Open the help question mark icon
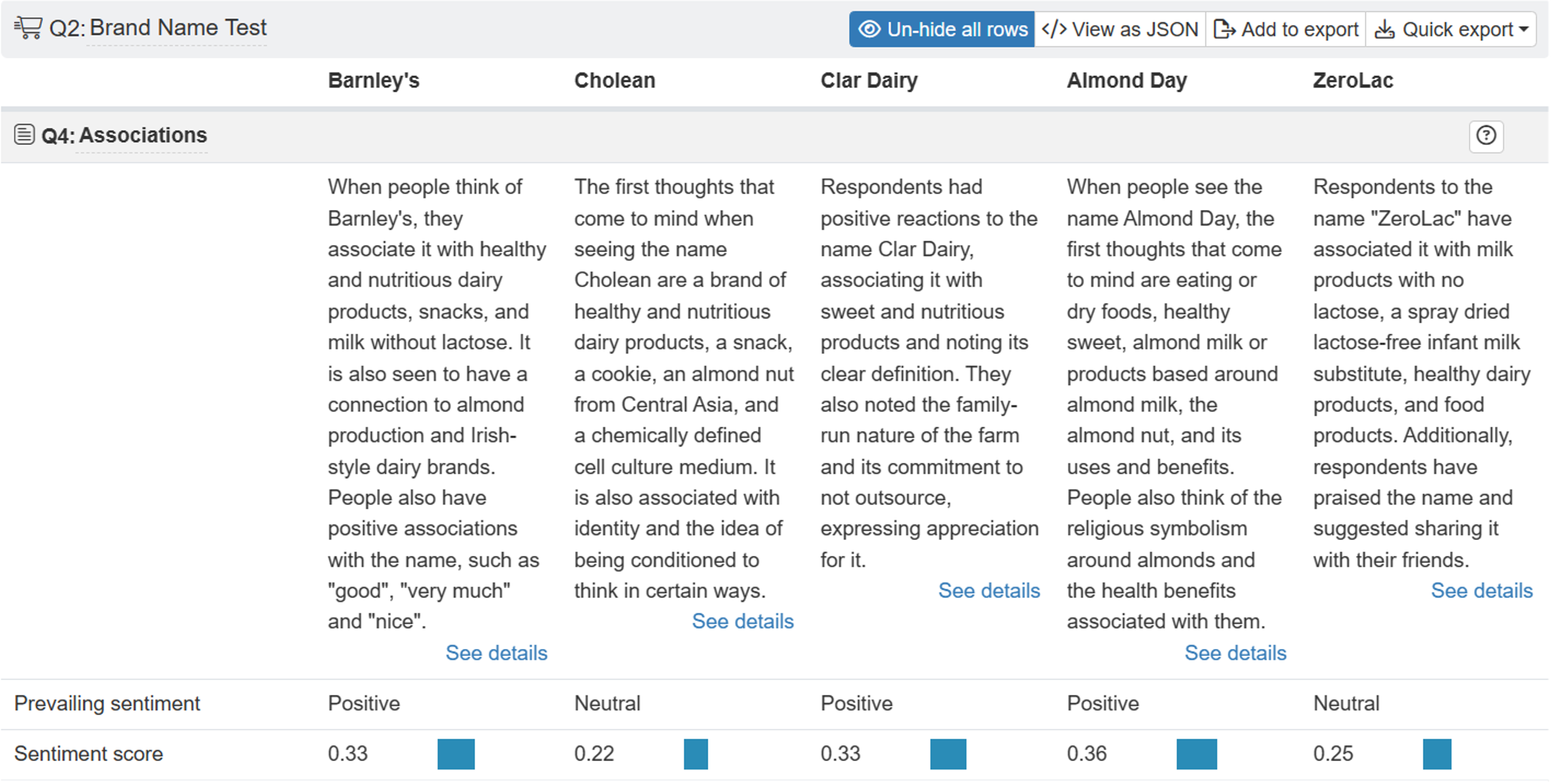 click(1486, 136)
